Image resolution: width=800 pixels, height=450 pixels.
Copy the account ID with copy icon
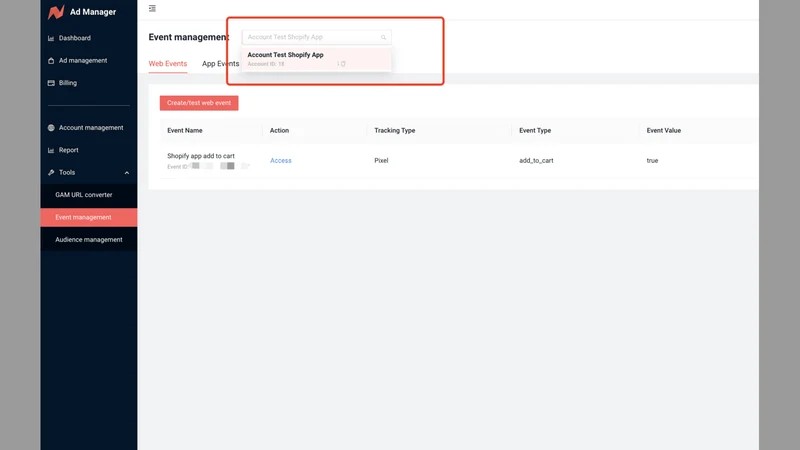pos(343,64)
